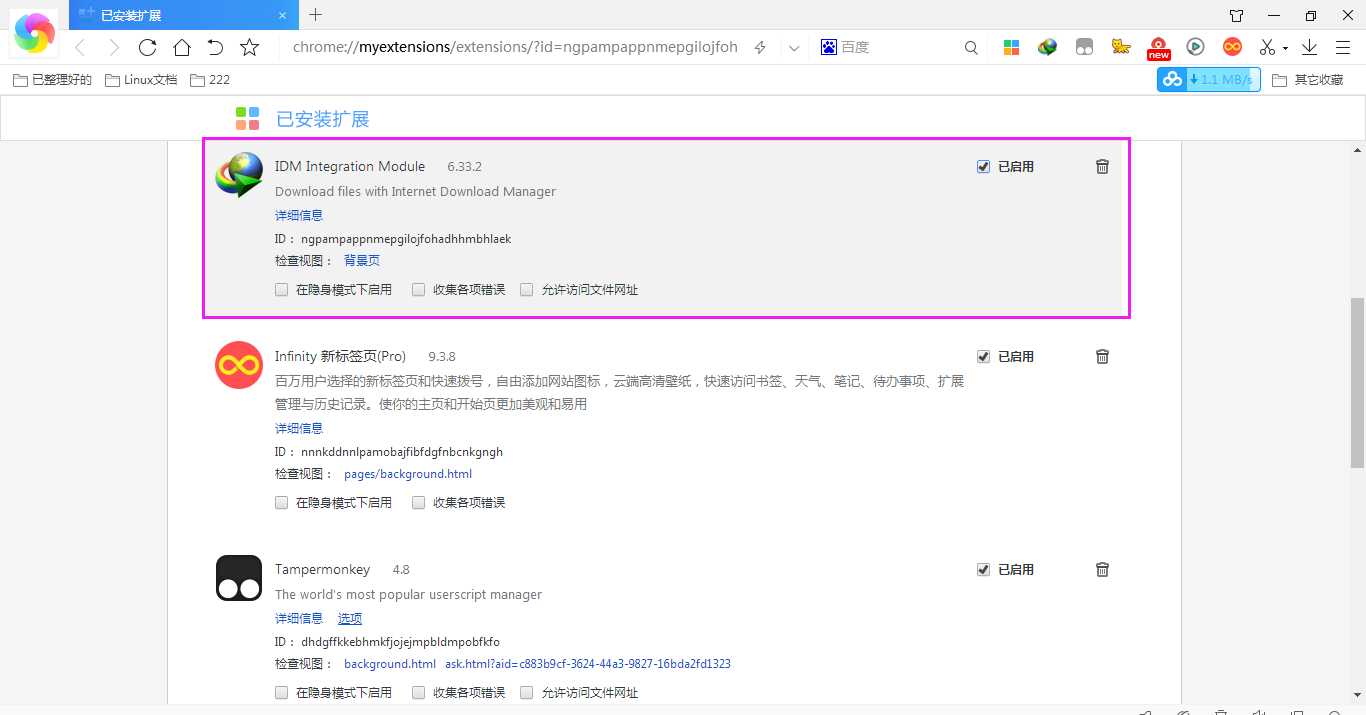Reload the current page
Viewport: 1366px width, 715px height.
(x=147, y=47)
